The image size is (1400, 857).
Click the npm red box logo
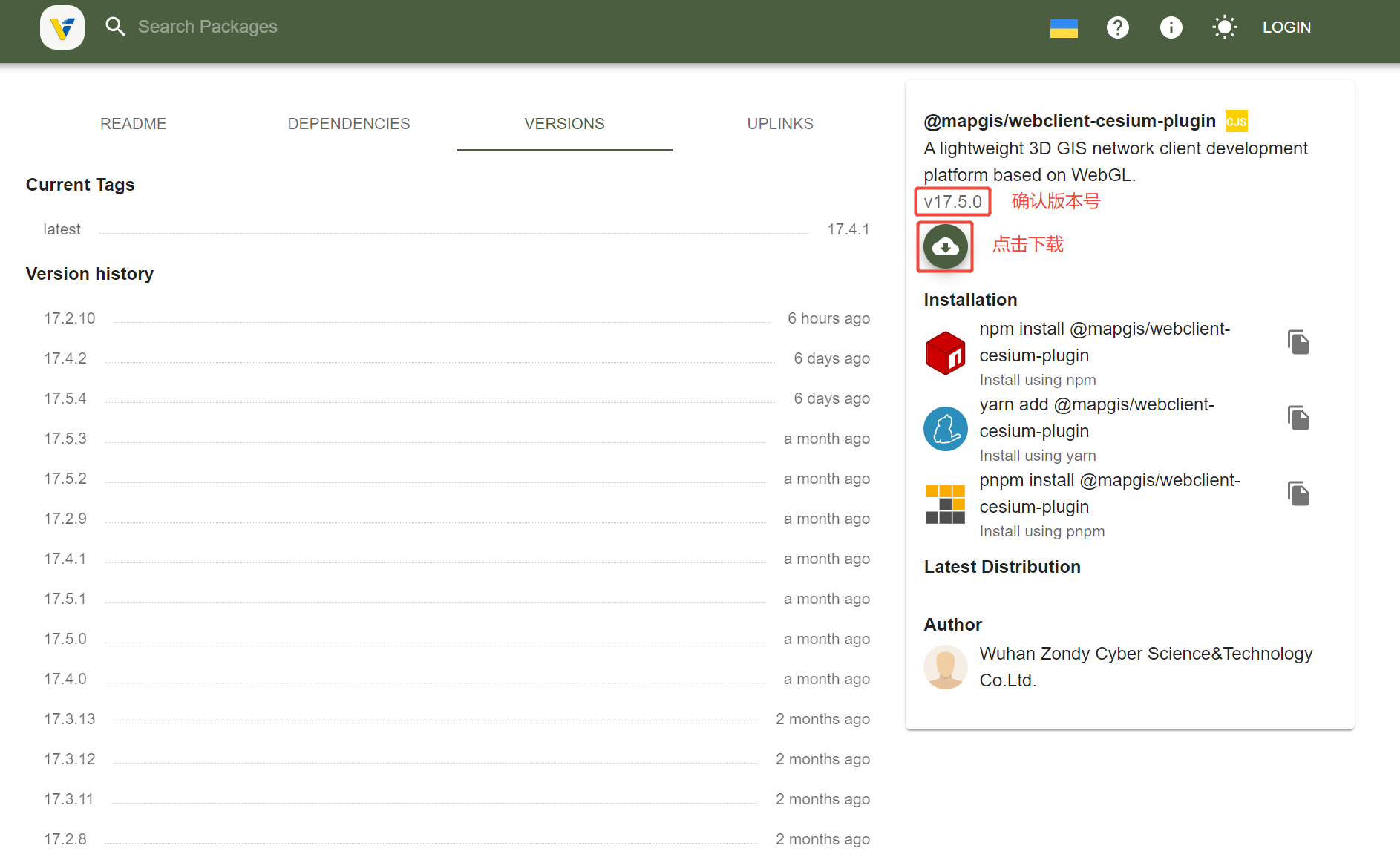pos(945,353)
